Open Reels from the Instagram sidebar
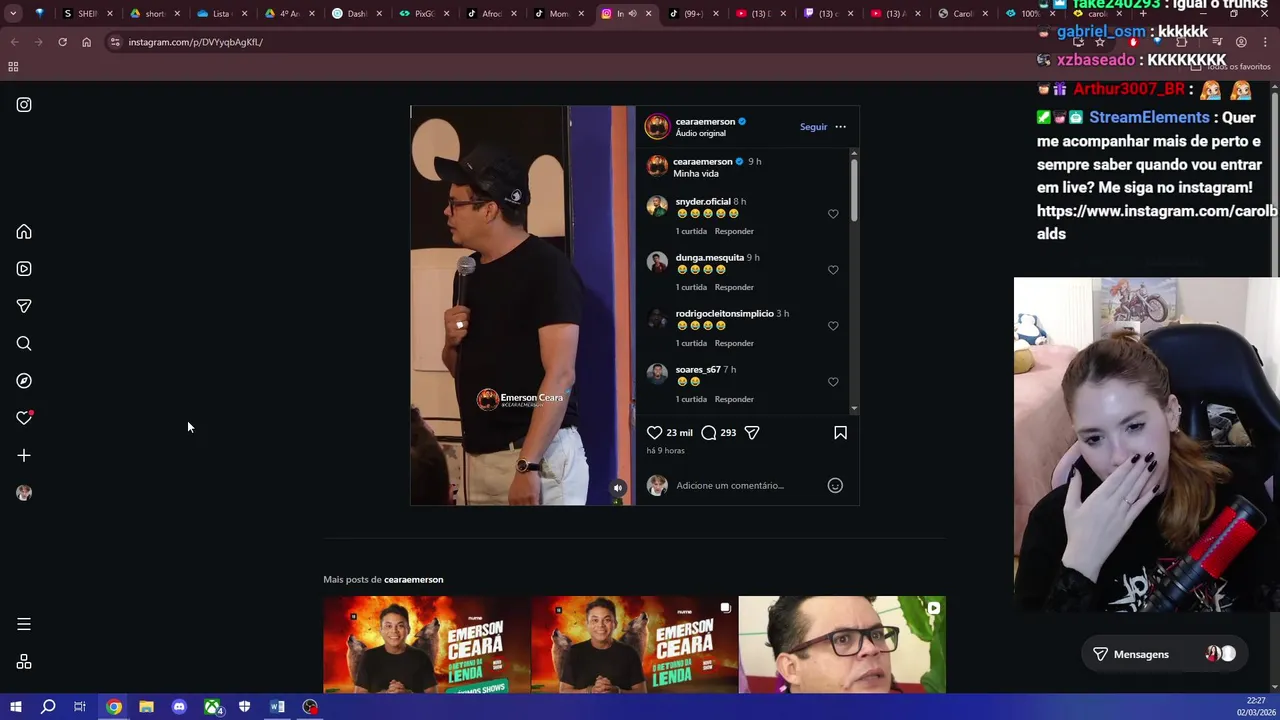This screenshot has width=1280, height=720. (24, 269)
